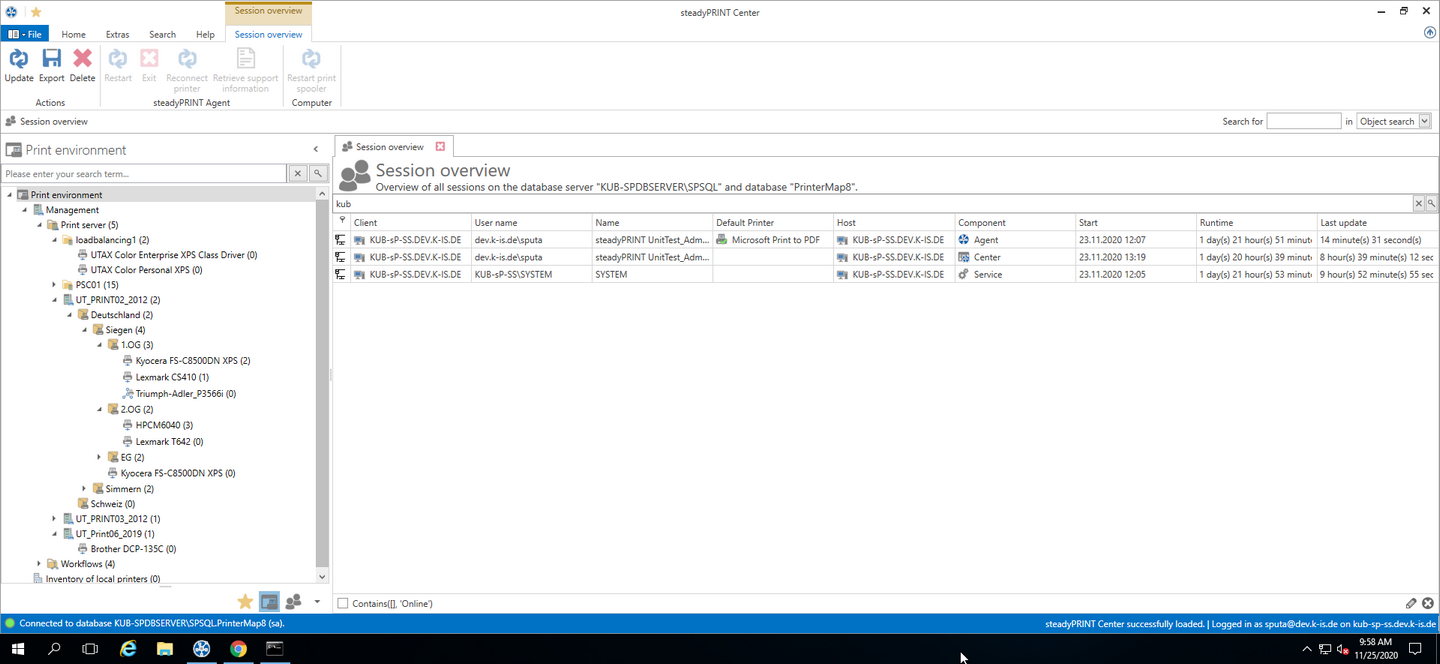This screenshot has width=1440, height=664.
Task: Select the print environment view icon
Action: pos(269,601)
